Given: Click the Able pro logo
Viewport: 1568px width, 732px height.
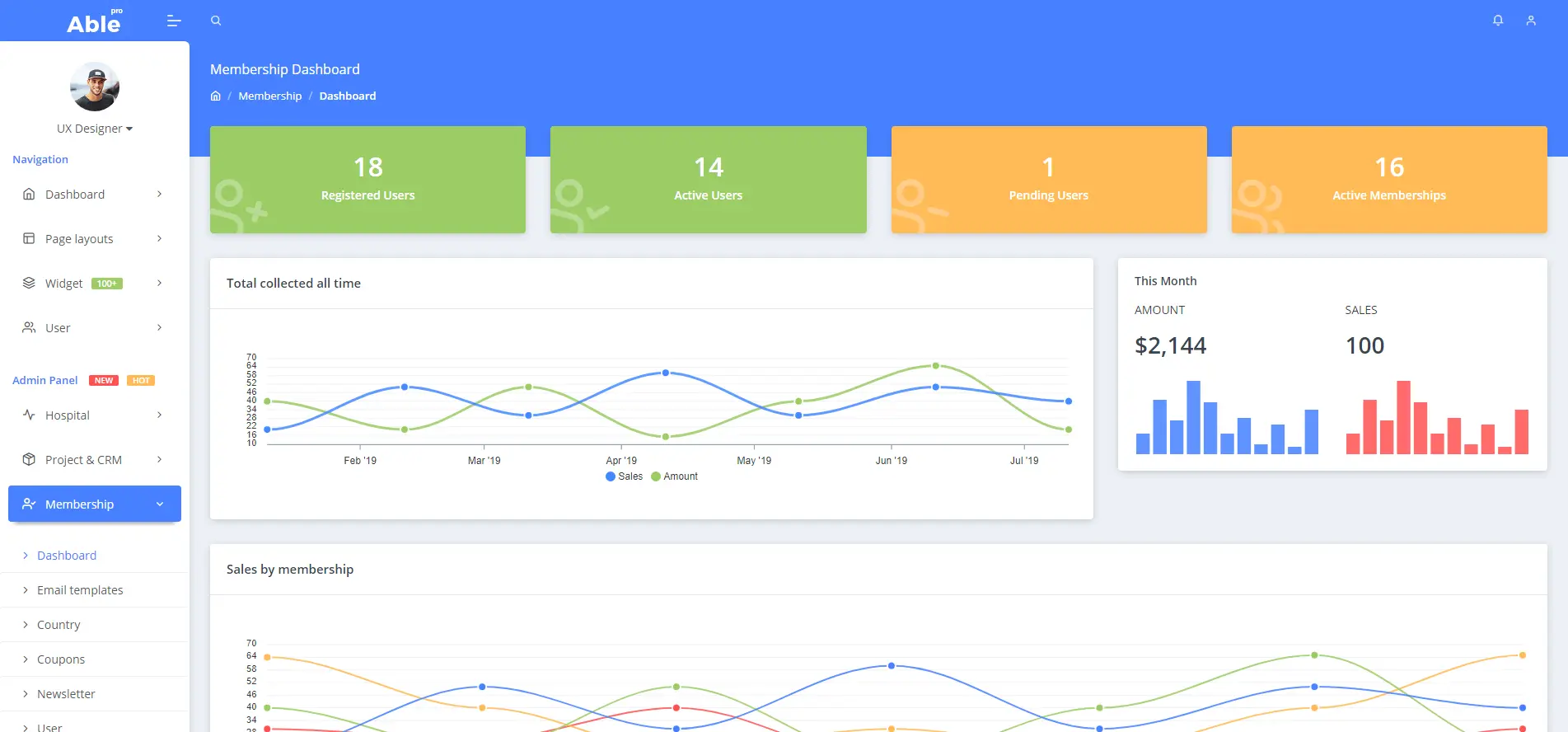Looking at the screenshot, I should 95,21.
